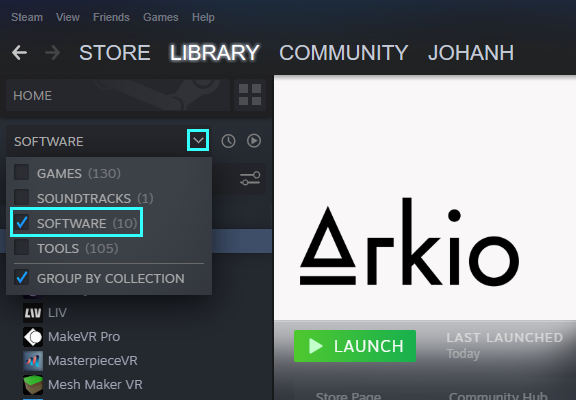Switch to grid collections view icon
The image size is (576, 400).
pyautogui.click(x=250, y=95)
